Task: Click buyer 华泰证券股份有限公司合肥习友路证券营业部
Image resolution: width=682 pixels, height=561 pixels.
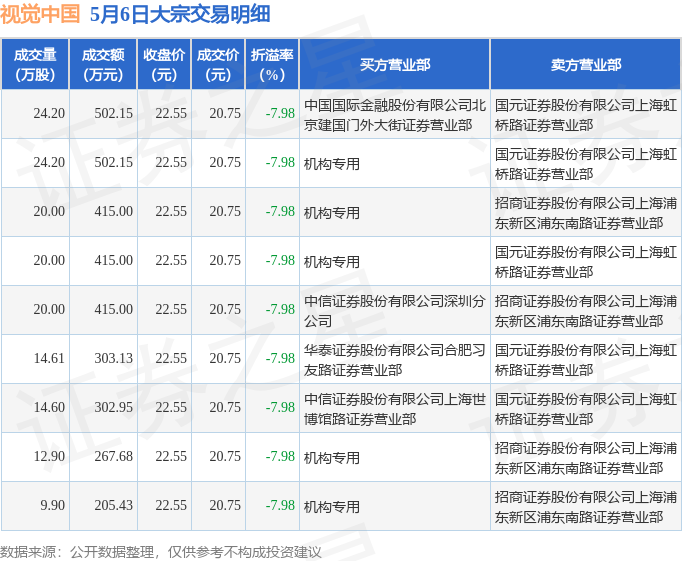Action: [x=394, y=360]
